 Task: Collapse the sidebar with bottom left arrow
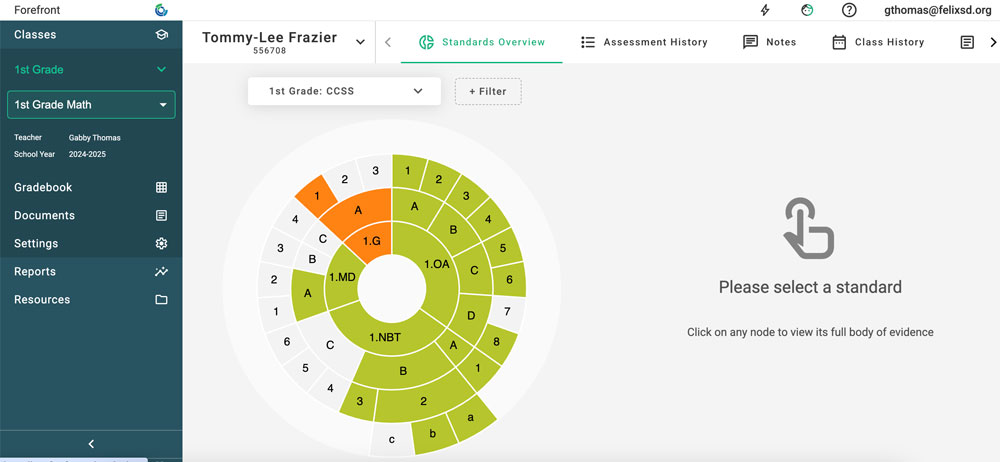click(91, 444)
